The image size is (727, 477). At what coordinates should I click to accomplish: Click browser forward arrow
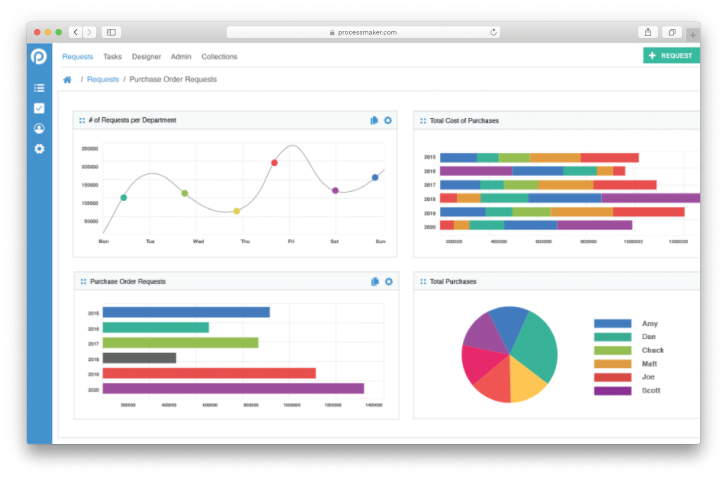[x=89, y=32]
